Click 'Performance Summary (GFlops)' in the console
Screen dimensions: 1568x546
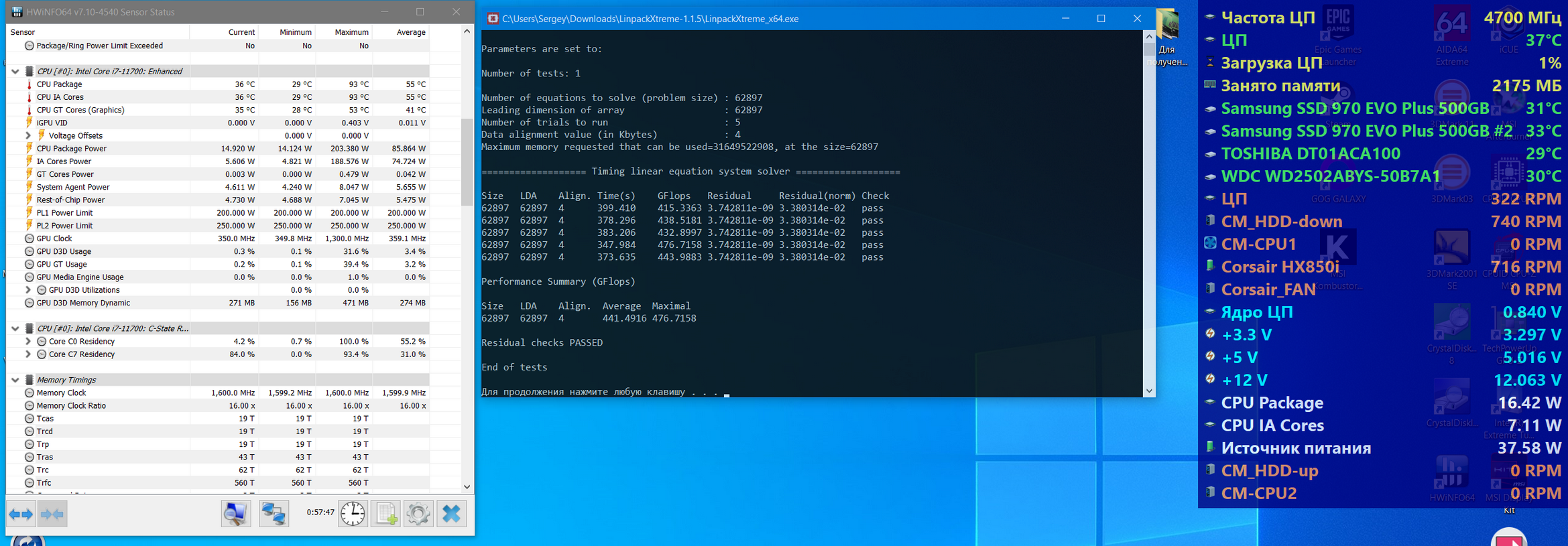tap(558, 281)
